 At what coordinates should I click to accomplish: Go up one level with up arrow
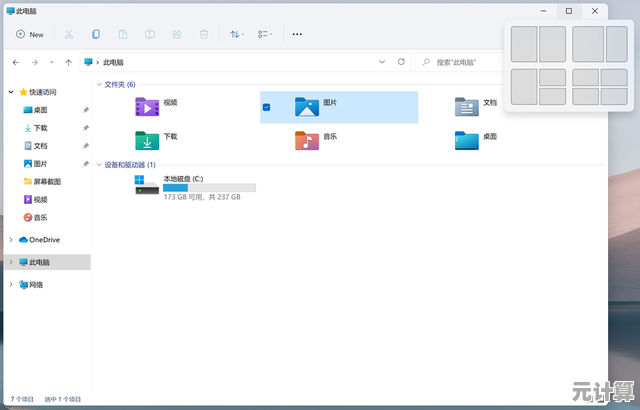(68, 62)
